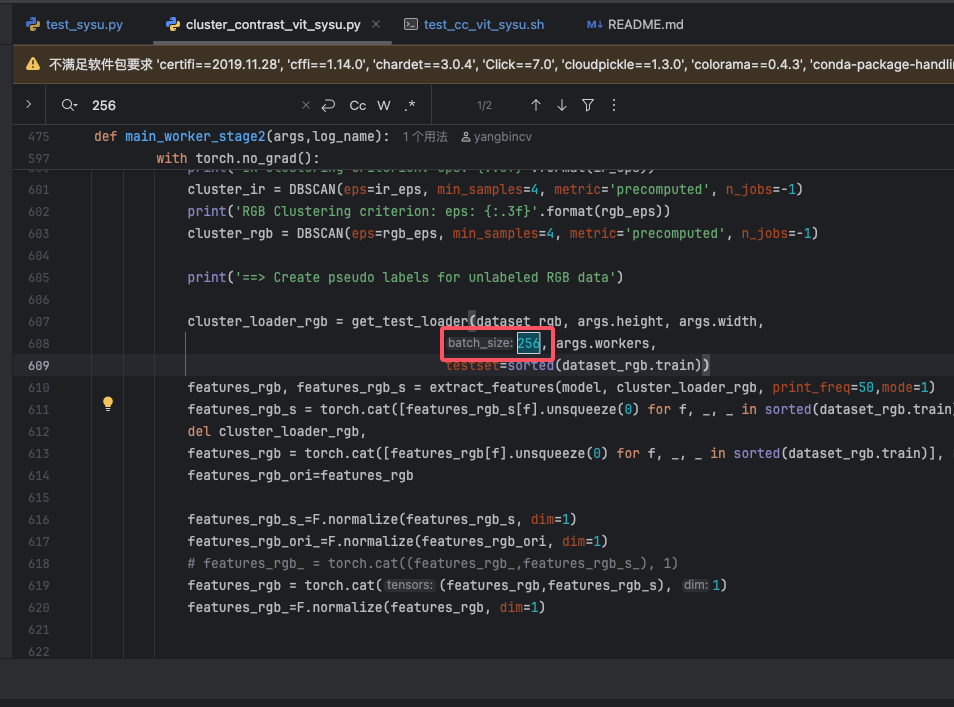
Task: Click the yangbincv author annotation
Action: coord(496,137)
